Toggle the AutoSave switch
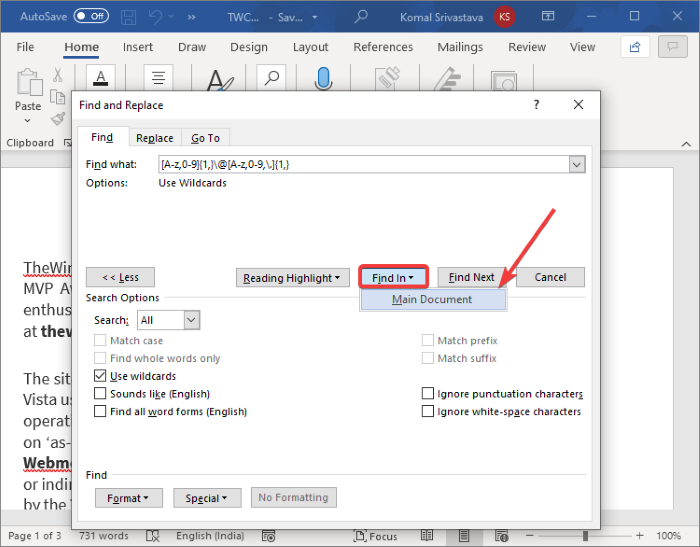The image size is (700, 547). click(91, 17)
